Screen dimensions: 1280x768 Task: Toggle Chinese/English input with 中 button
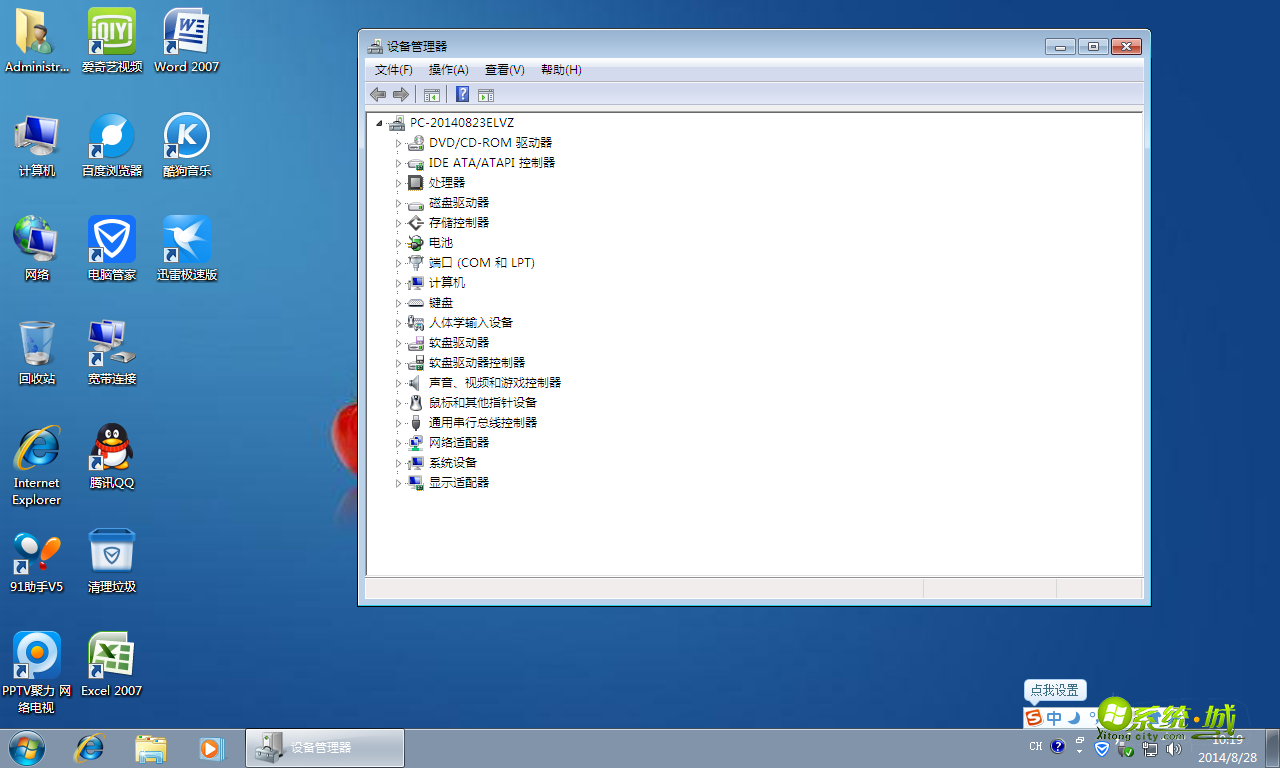(1053, 717)
